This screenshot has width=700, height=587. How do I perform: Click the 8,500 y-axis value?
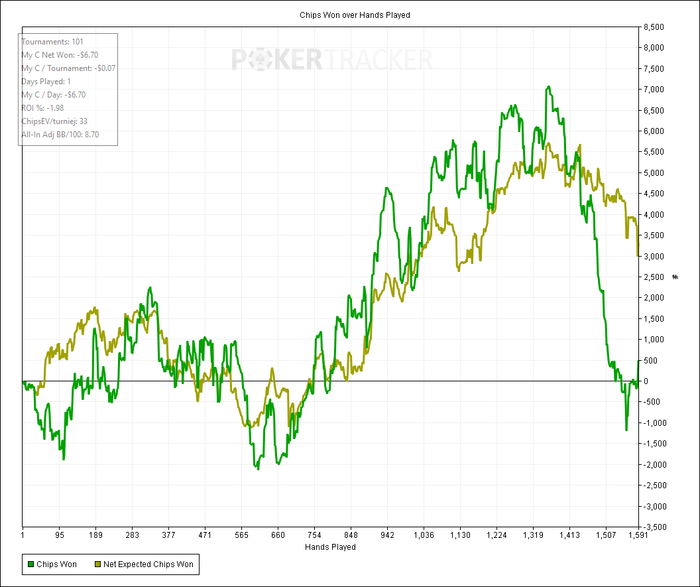pos(654,27)
